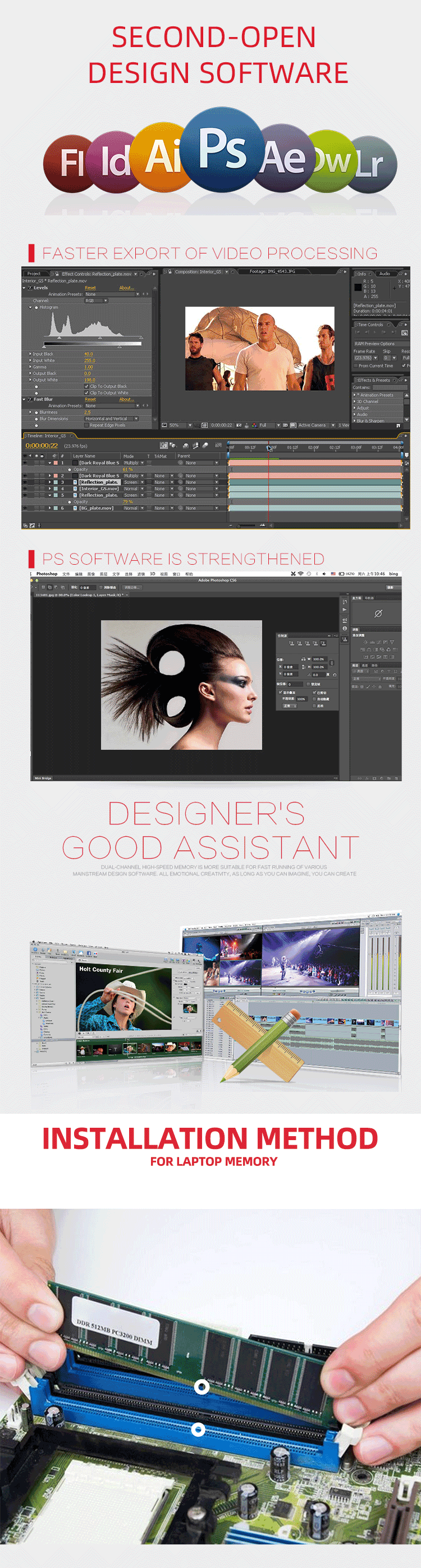Open the Mini Bridge panel tab
The height and width of the screenshot is (1568, 421).
[x=43, y=778]
